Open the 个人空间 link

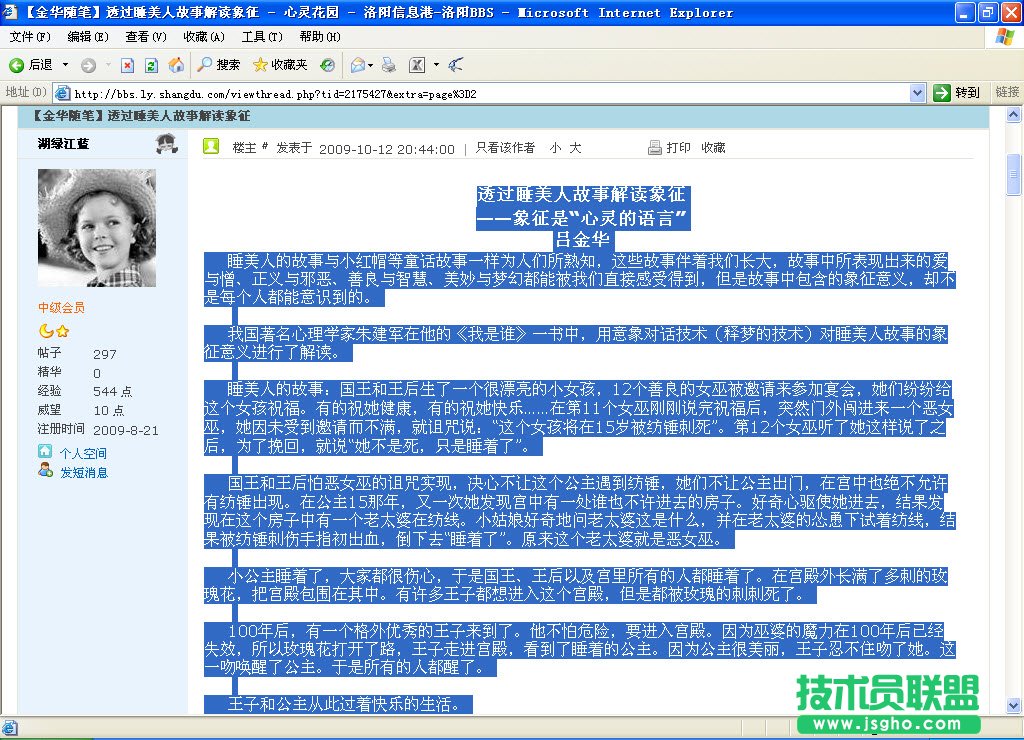(x=82, y=453)
